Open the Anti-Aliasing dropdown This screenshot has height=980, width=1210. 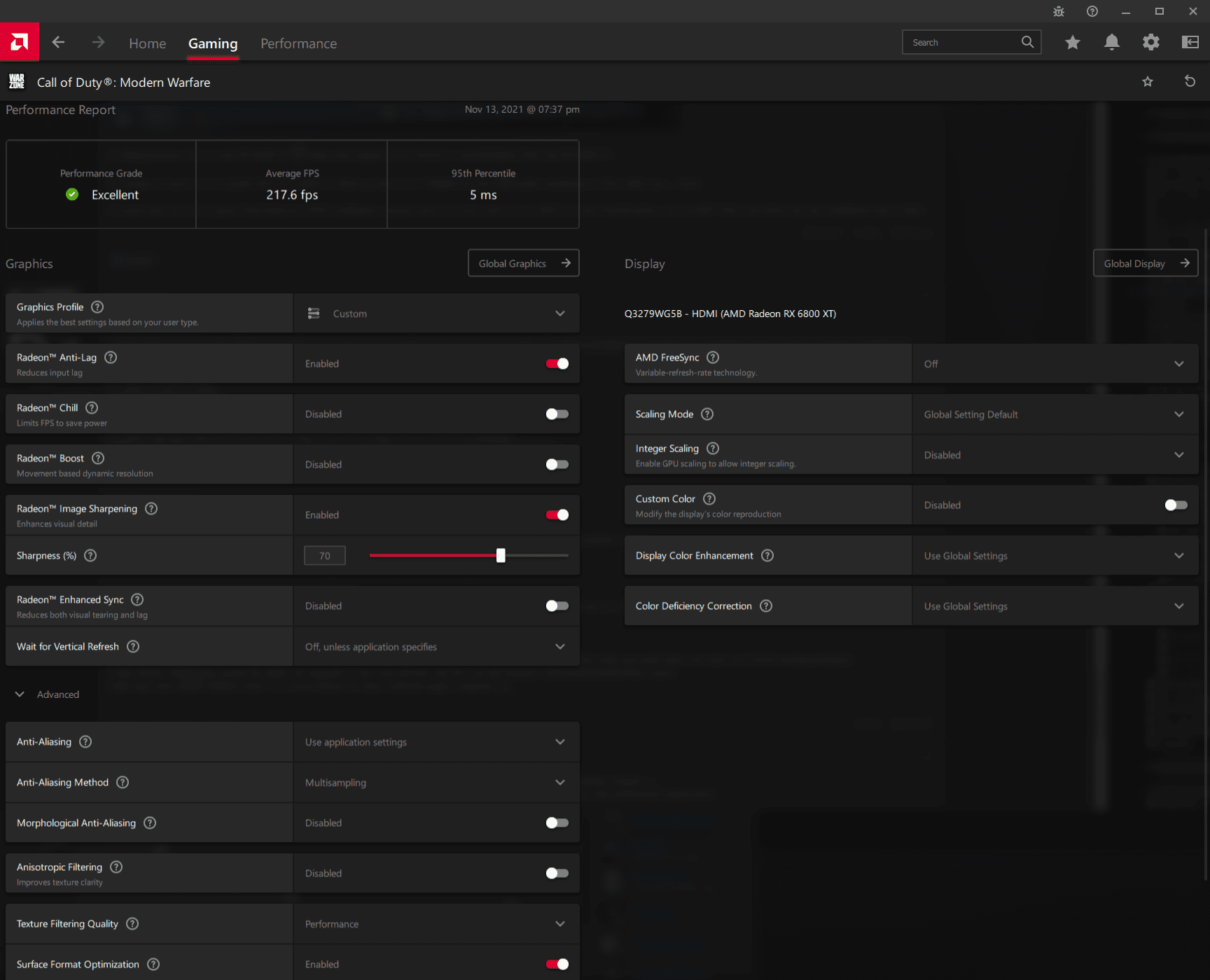[x=436, y=741]
